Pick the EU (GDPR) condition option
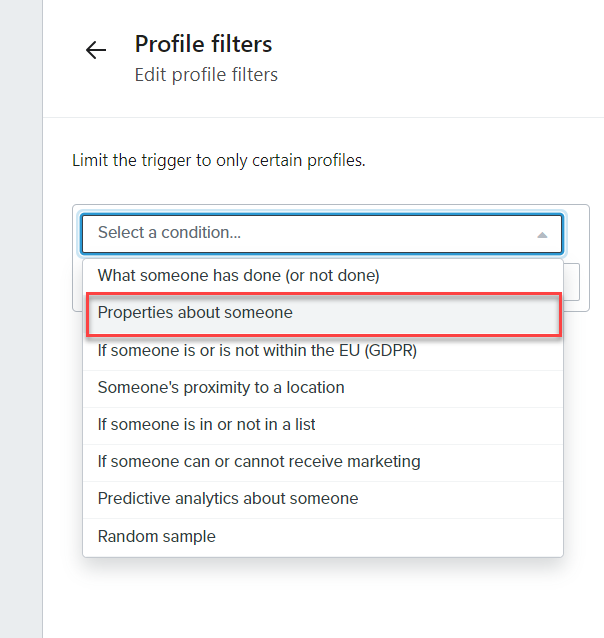604x638 pixels. [x=257, y=350]
